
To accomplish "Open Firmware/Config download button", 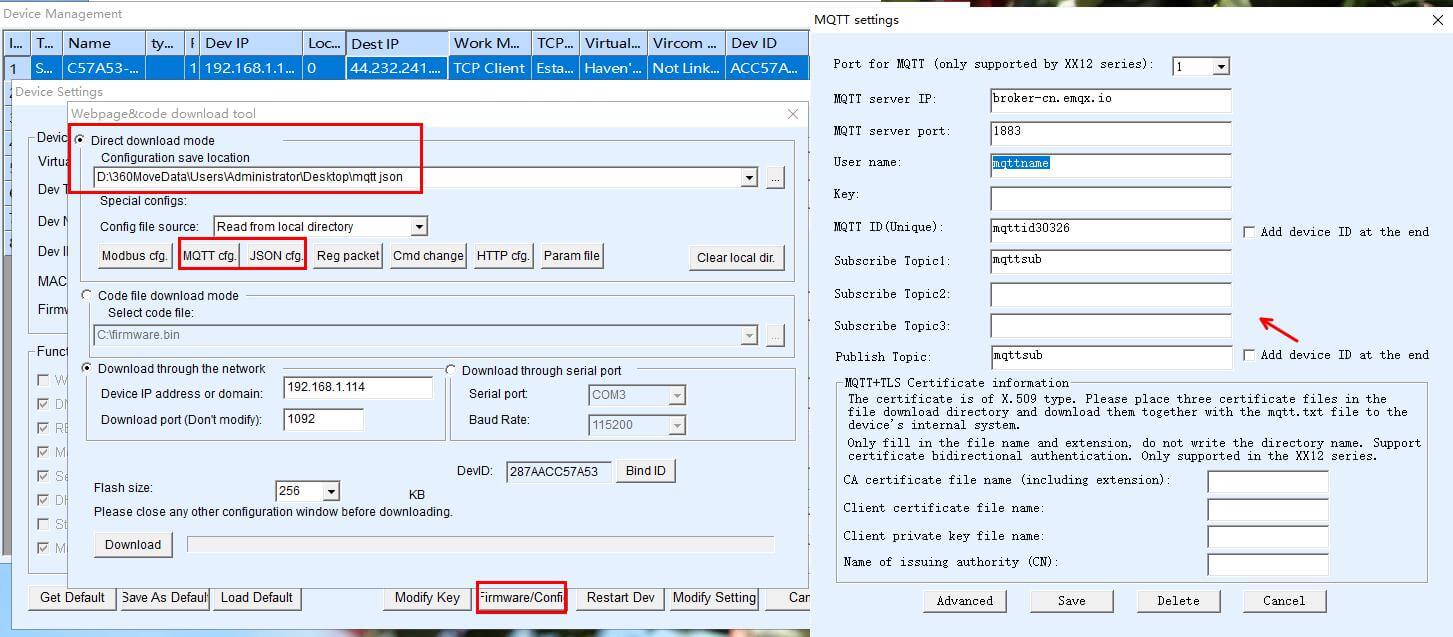I will (x=521, y=598).
